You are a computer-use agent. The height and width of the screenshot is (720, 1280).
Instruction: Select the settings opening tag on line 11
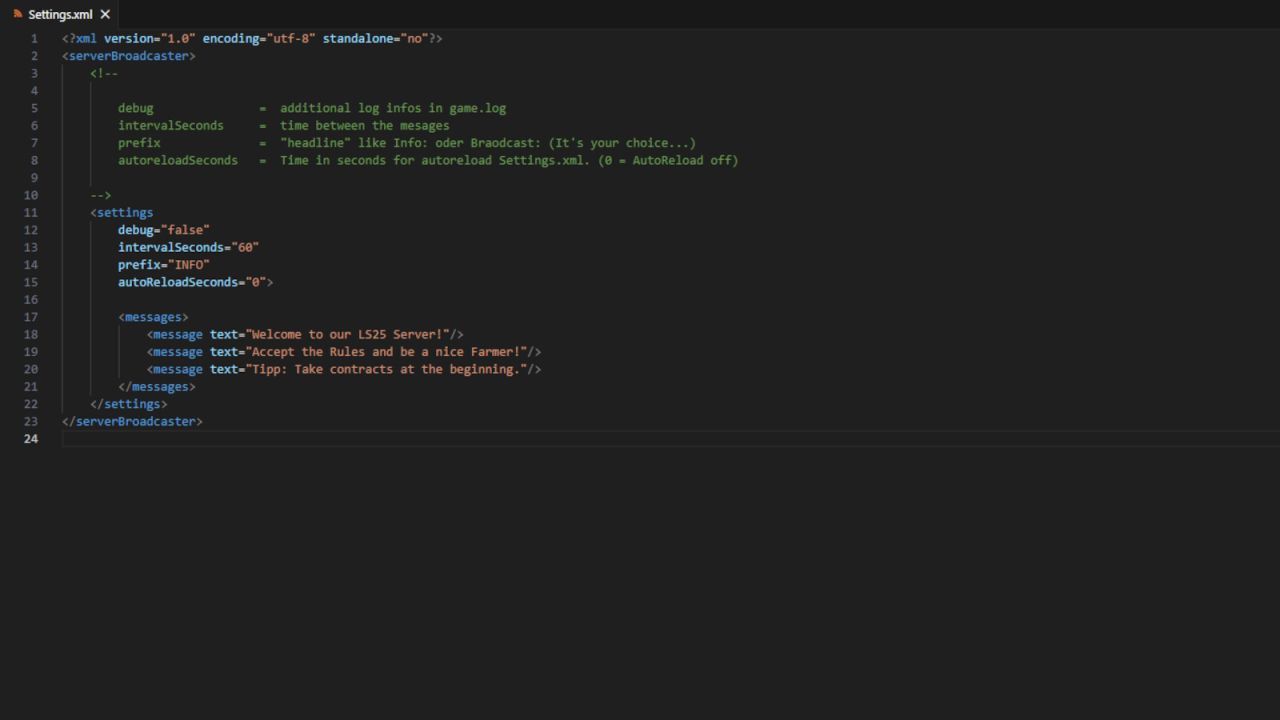tap(121, 212)
